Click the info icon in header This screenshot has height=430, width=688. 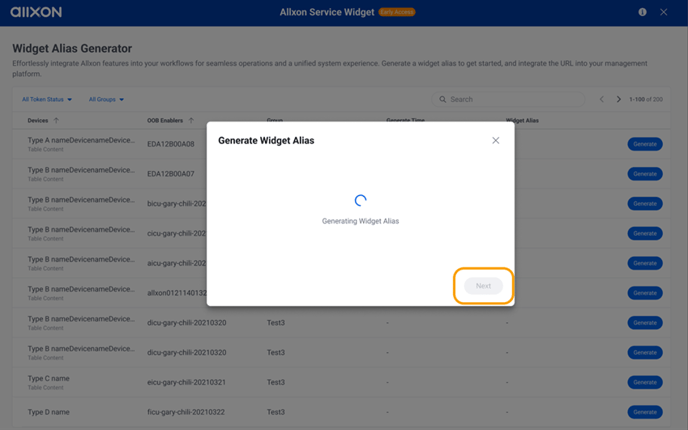click(x=642, y=12)
